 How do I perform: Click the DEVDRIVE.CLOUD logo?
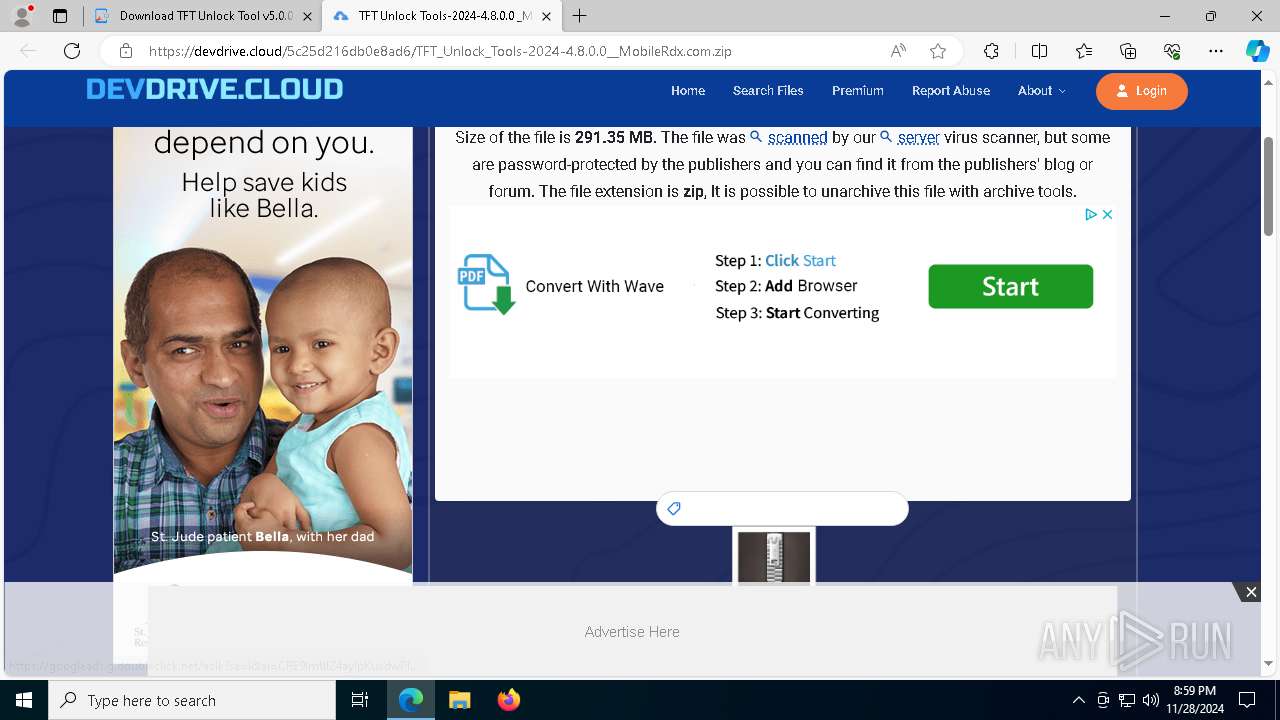(x=214, y=89)
